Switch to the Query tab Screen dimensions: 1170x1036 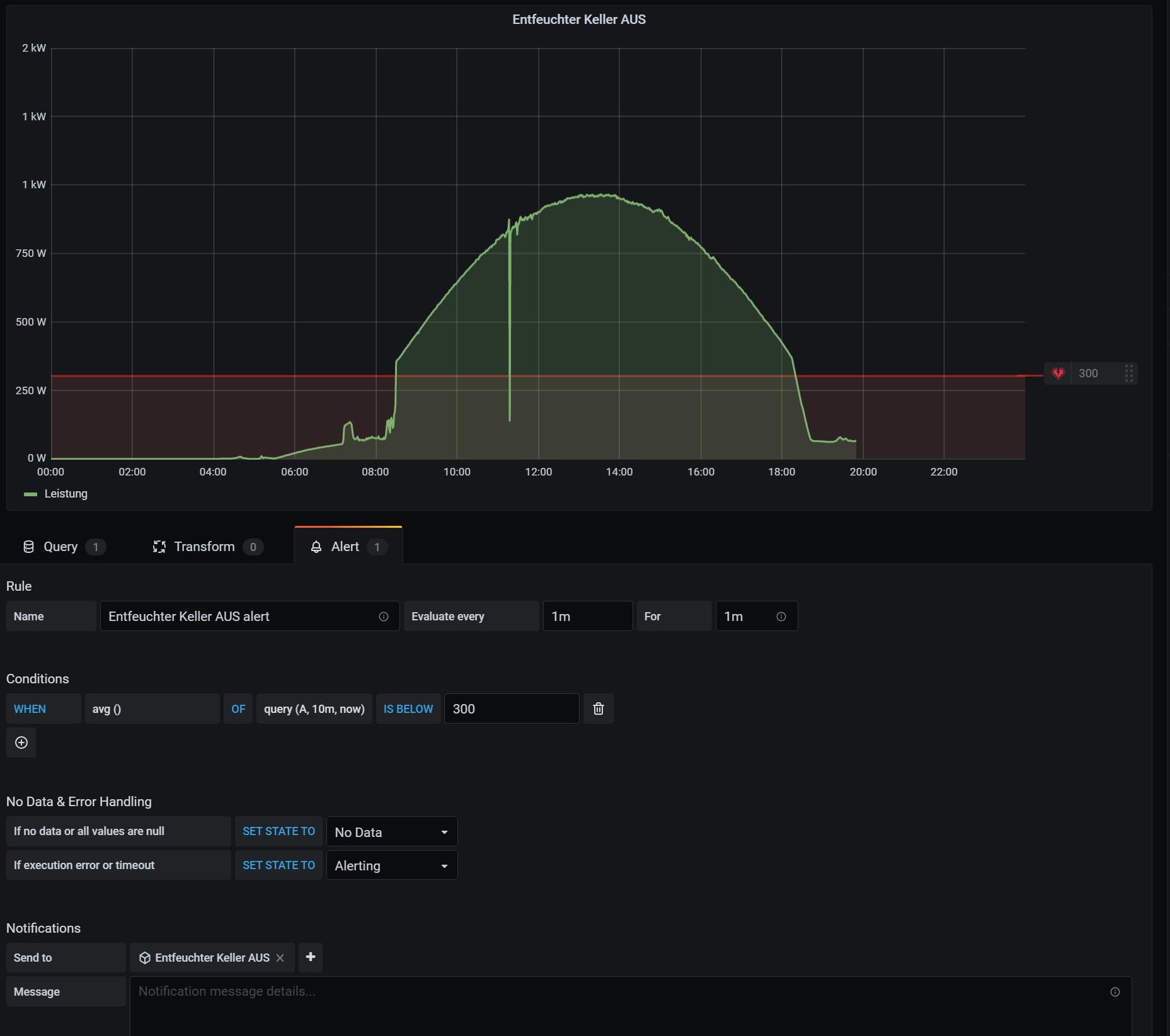[x=60, y=547]
